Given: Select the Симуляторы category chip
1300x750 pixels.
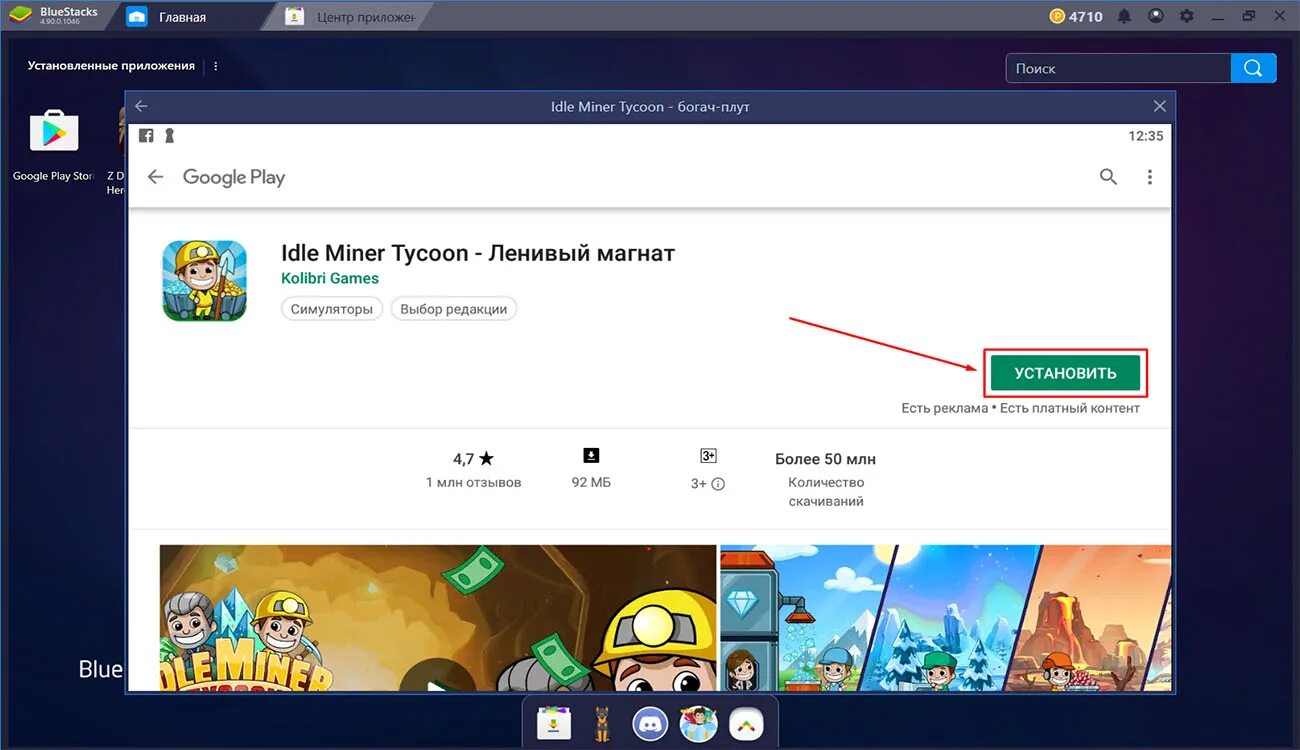Looking at the screenshot, I should (x=332, y=309).
